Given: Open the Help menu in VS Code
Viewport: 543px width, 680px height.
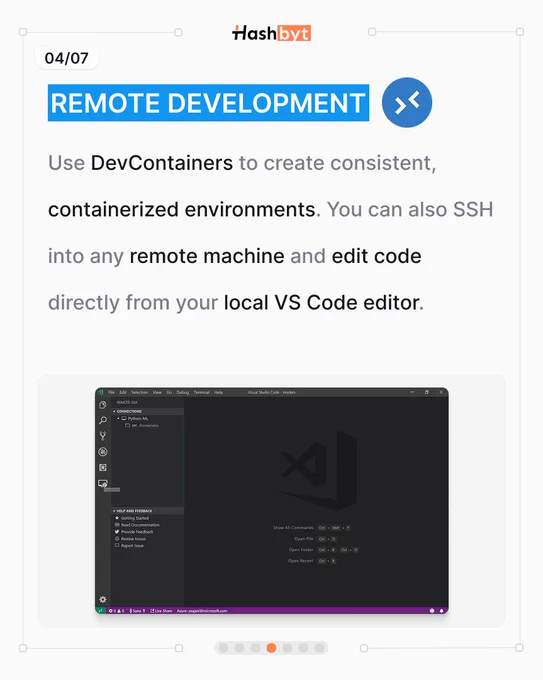Looking at the screenshot, I should coord(219,392).
